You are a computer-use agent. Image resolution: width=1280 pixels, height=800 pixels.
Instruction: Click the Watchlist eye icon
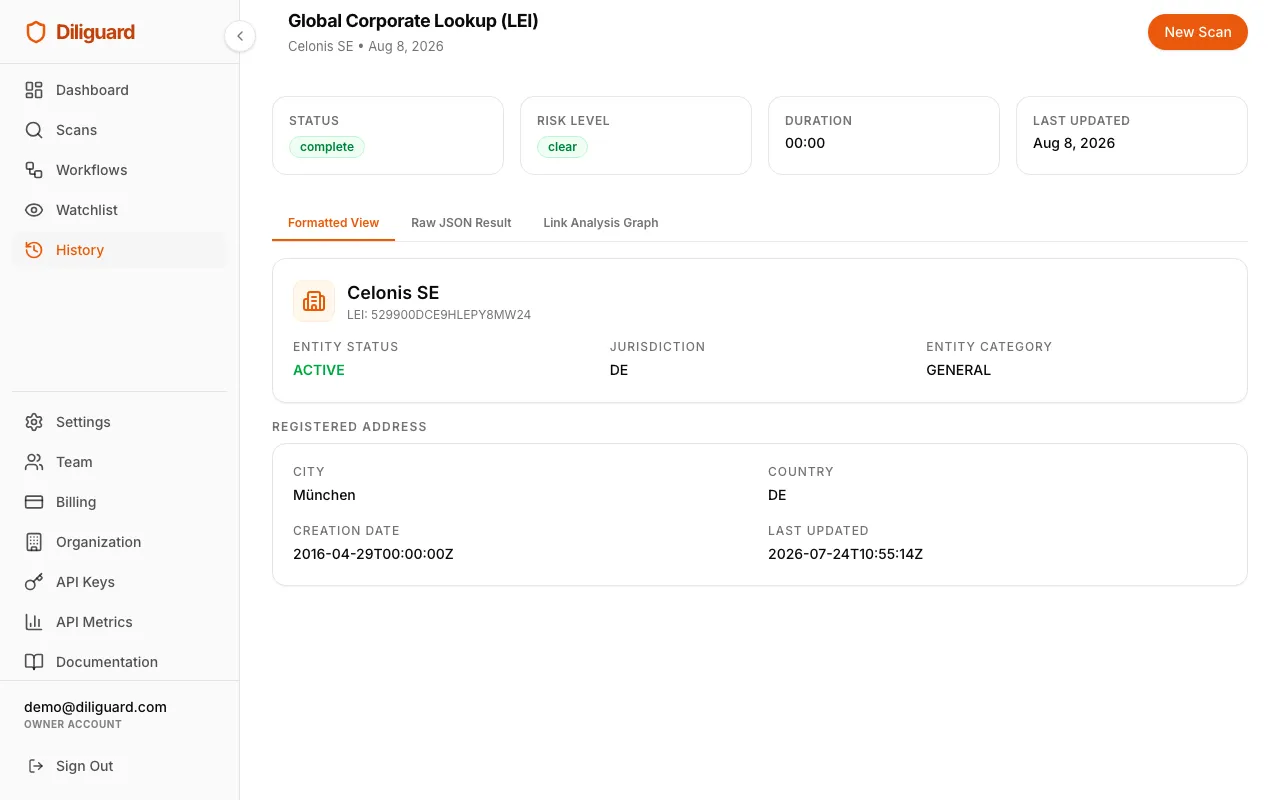pos(34,210)
